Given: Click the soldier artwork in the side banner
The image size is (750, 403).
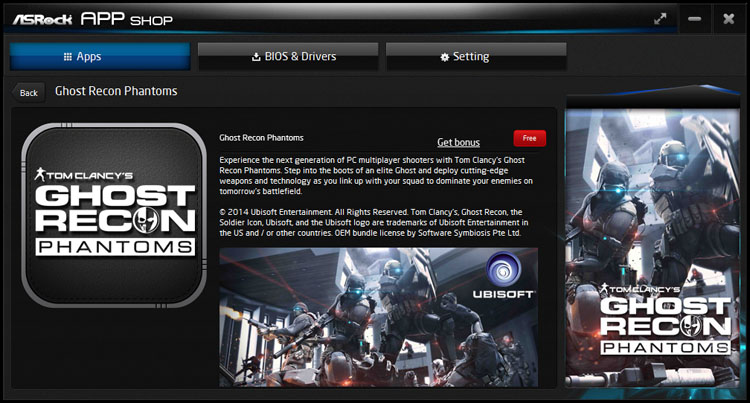Looking at the screenshot, I should 656,190.
